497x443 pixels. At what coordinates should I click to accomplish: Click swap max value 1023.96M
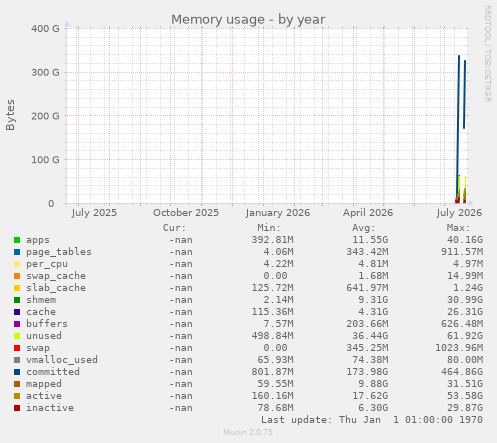[x=459, y=348]
